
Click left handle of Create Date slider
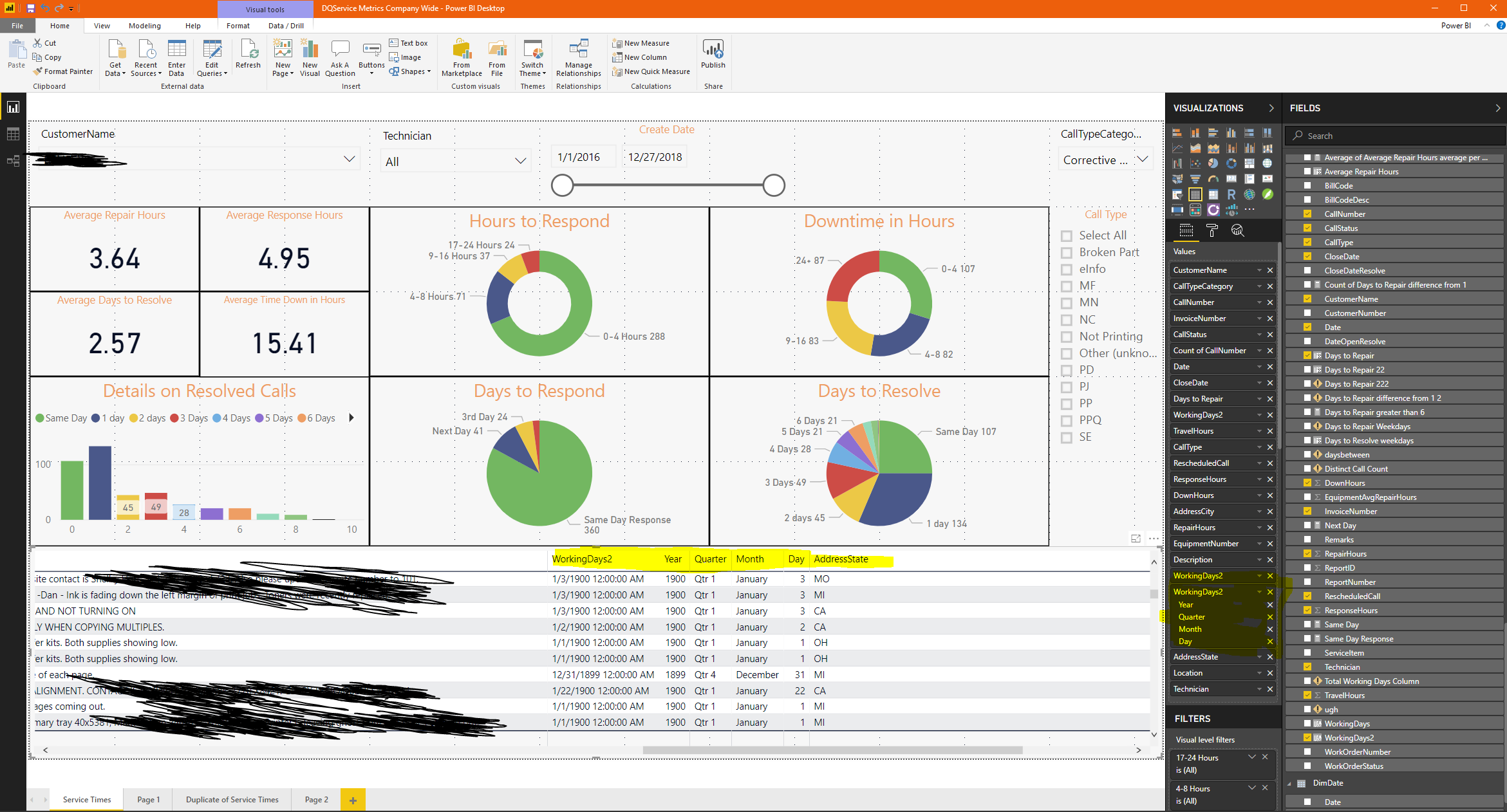point(562,185)
